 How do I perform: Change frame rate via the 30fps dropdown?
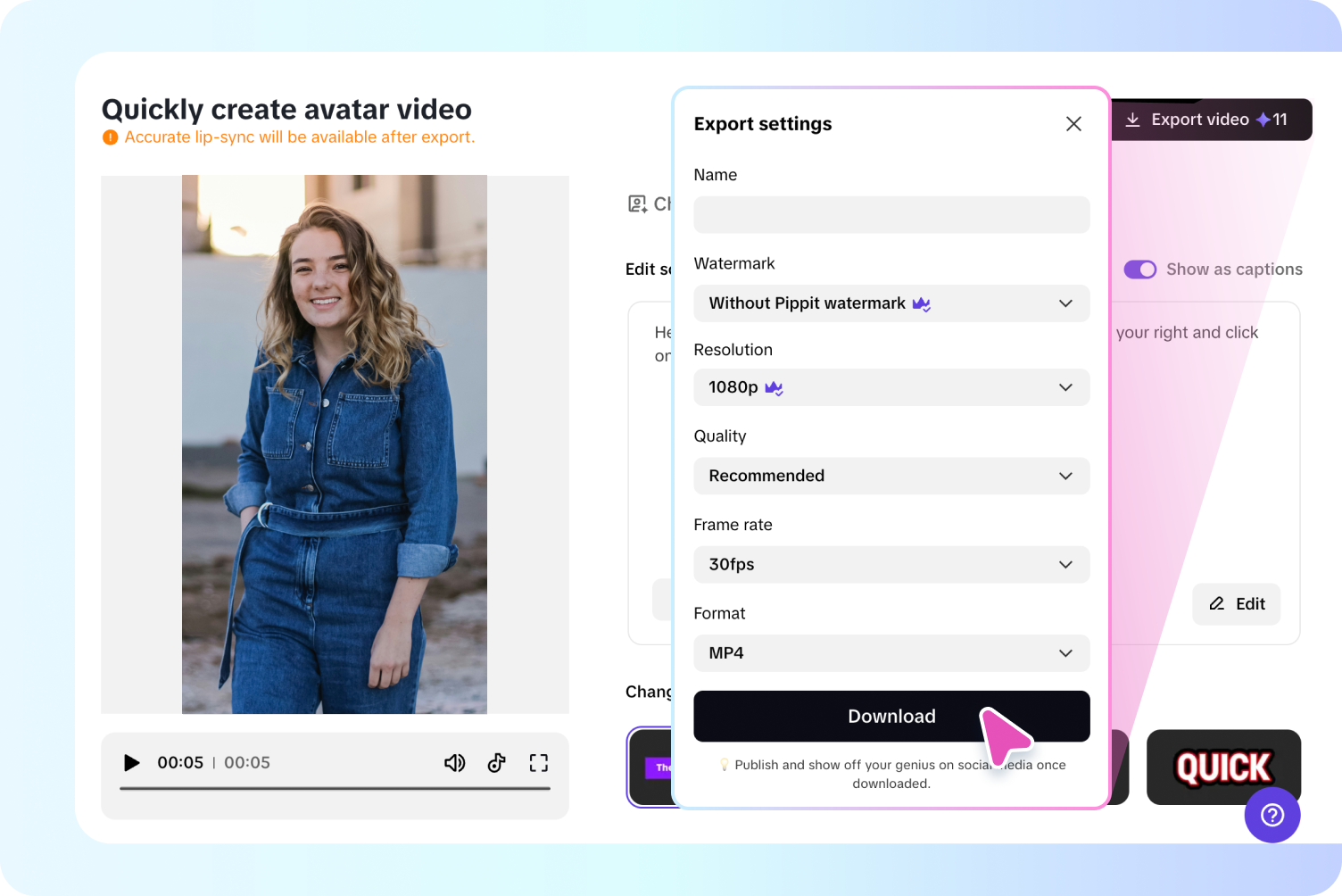click(x=891, y=564)
